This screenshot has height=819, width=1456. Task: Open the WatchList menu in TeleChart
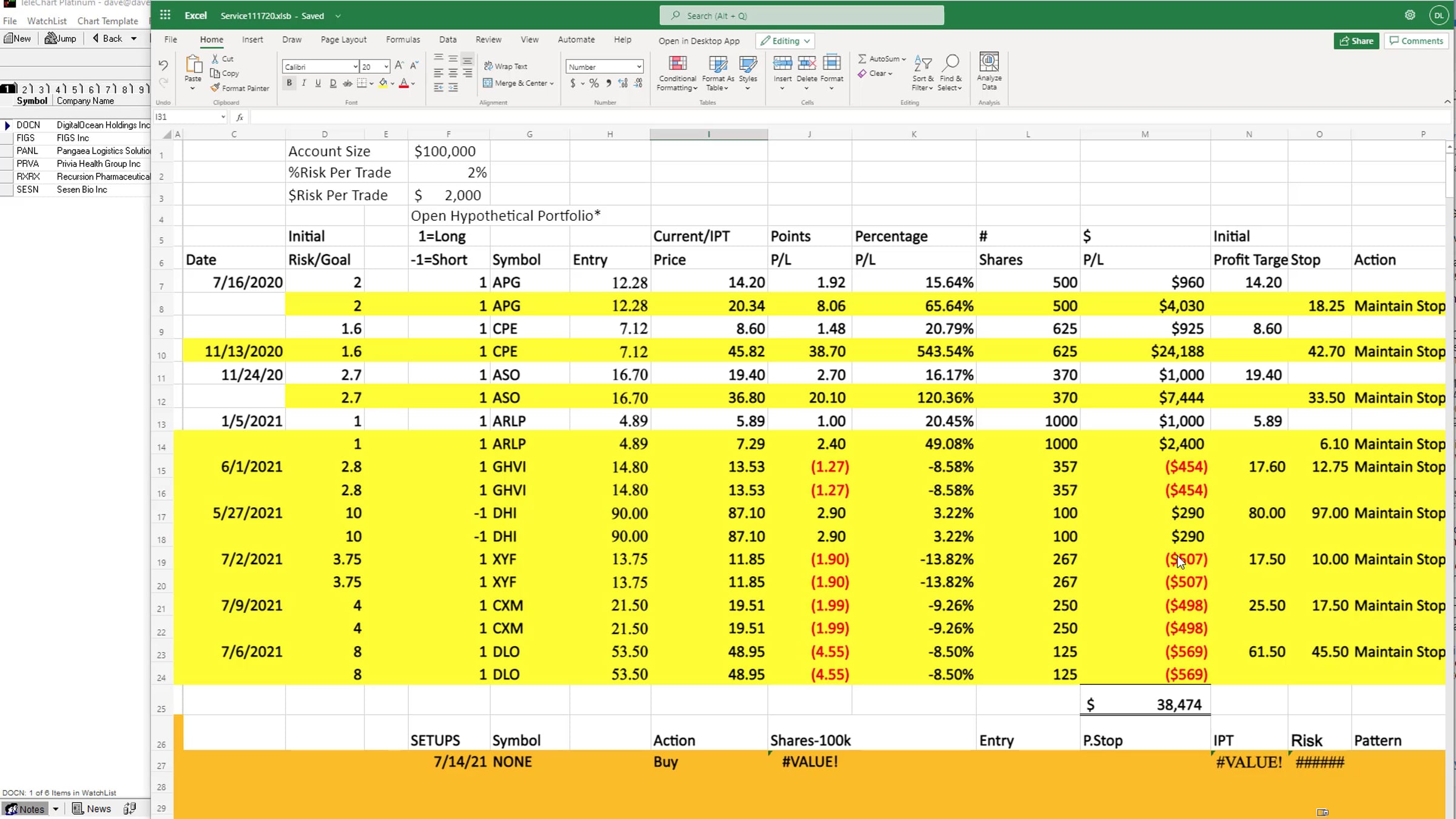pyautogui.click(x=47, y=21)
